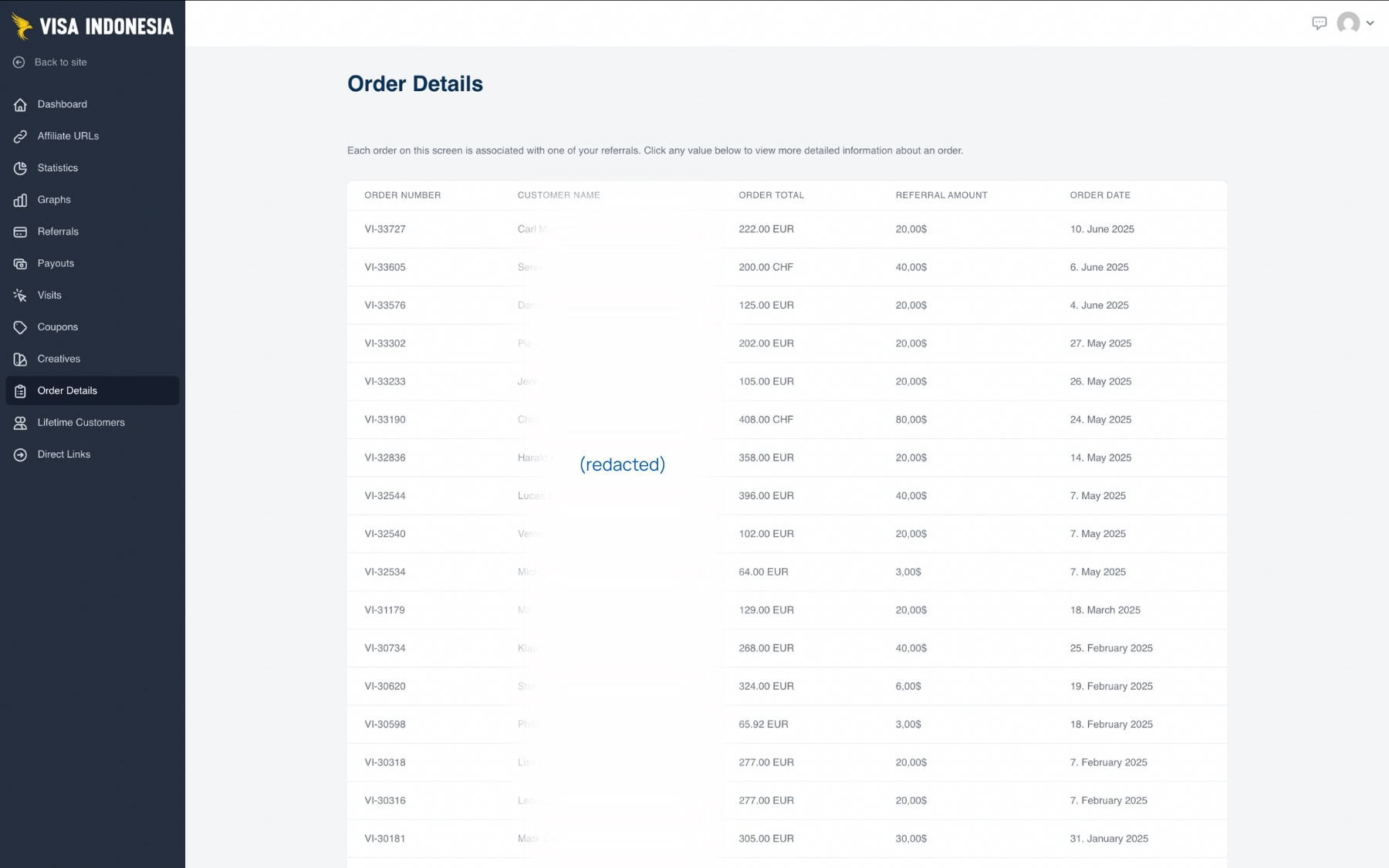The height and width of the screenshot is (868, 1389).
Task: Switch to the Lifetime Customers section
Action: (81, 422)
